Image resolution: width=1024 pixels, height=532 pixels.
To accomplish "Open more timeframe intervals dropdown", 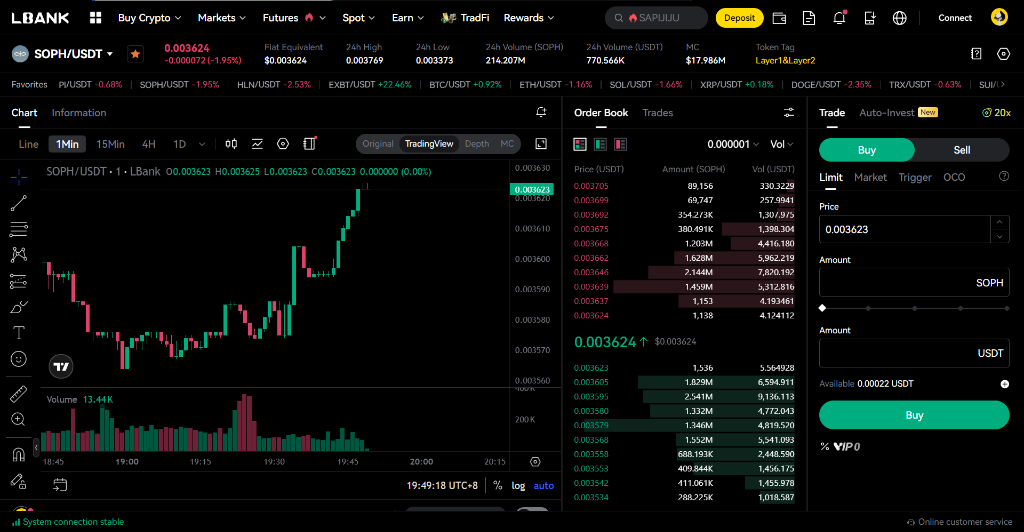I will [202, 144].
